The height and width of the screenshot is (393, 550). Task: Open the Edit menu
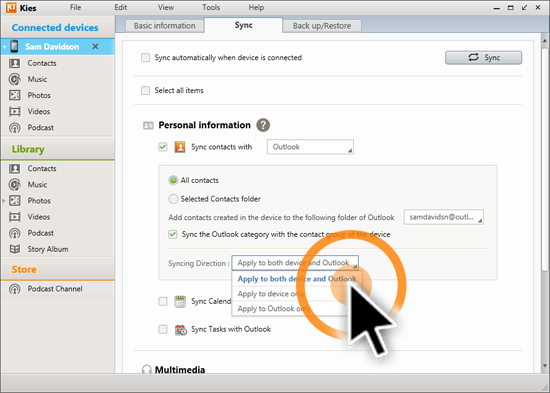(x=121, y=7)
